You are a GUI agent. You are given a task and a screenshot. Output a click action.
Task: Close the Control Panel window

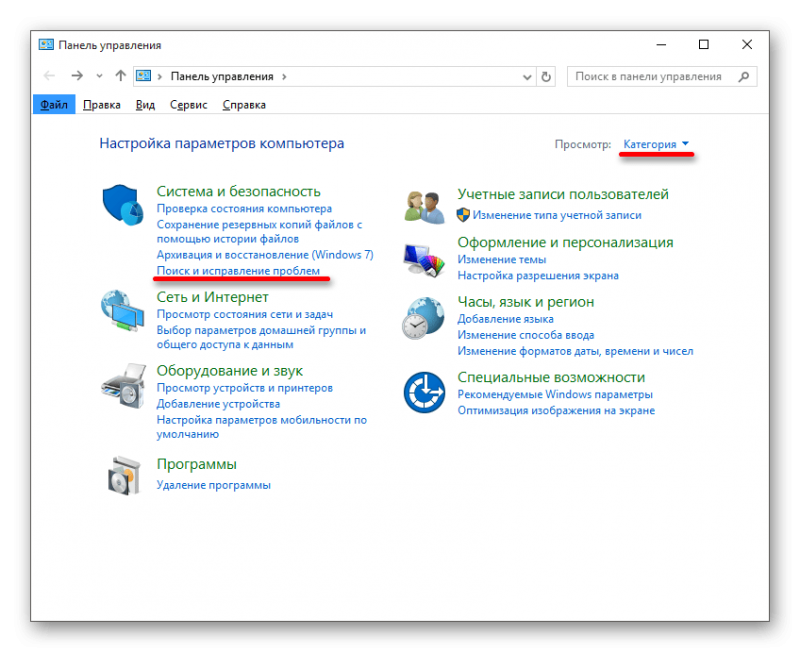[747, 45]
